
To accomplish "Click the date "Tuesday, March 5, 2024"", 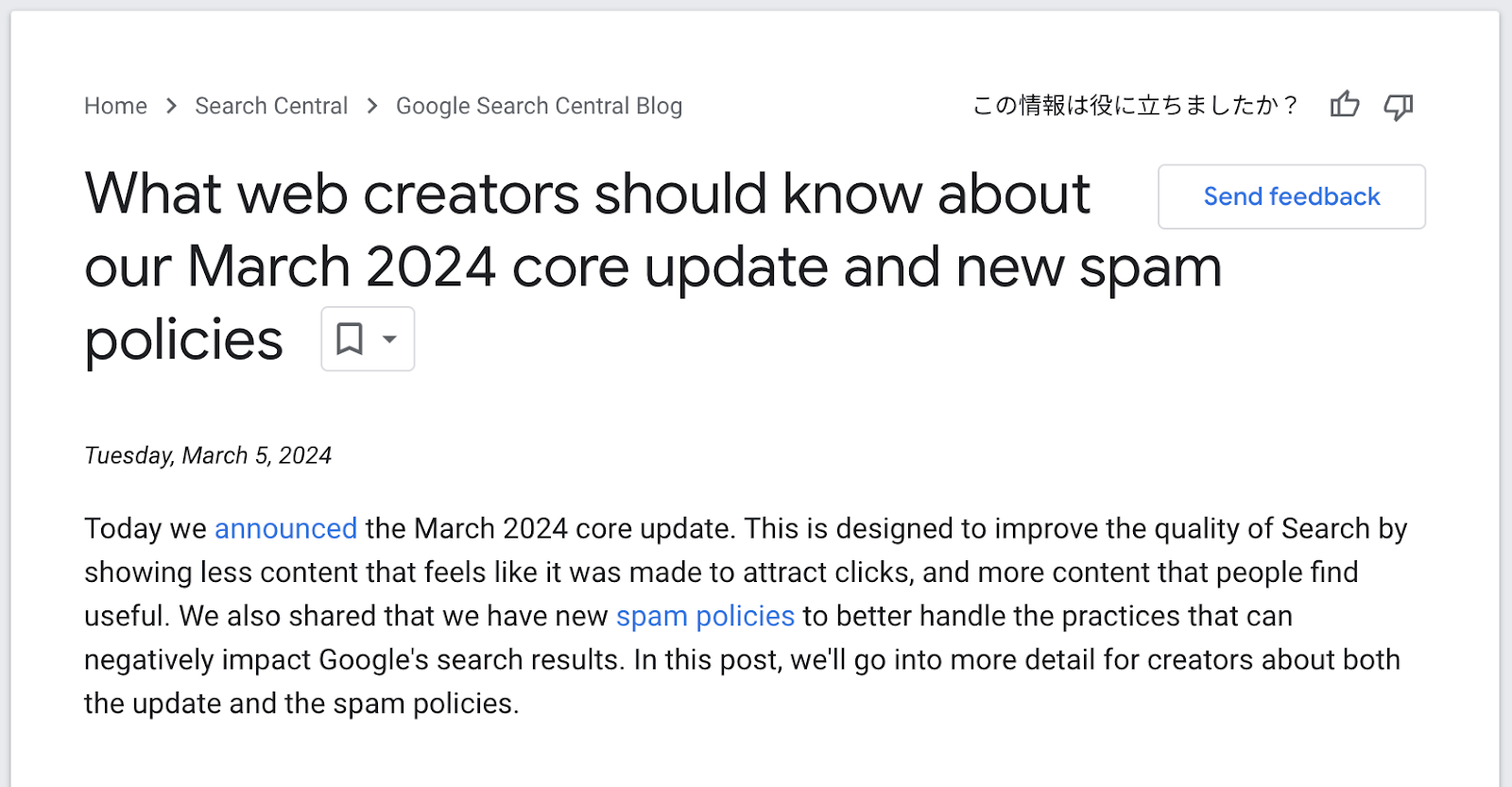I will pyautogui.click(x=208, y=455).
